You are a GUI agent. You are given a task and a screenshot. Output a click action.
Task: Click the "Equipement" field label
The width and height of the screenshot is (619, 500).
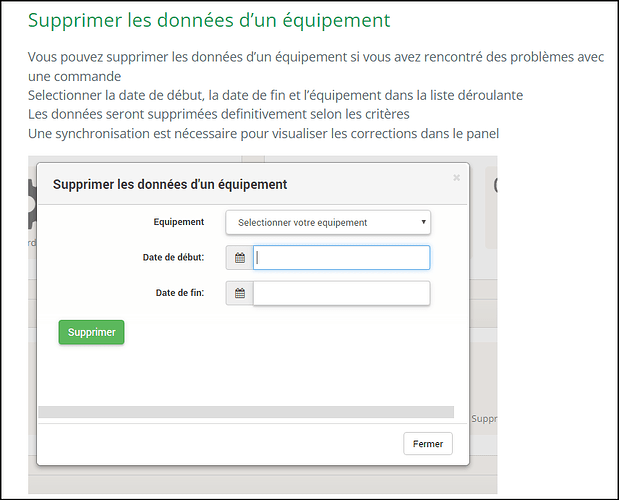[x=179, y=222]
